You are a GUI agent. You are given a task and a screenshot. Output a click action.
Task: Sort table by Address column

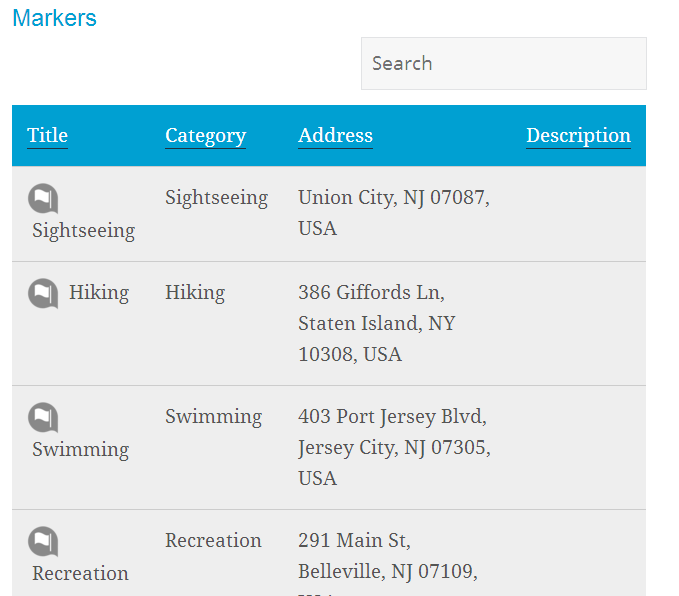pyautogui.click(x=335, y=136)
